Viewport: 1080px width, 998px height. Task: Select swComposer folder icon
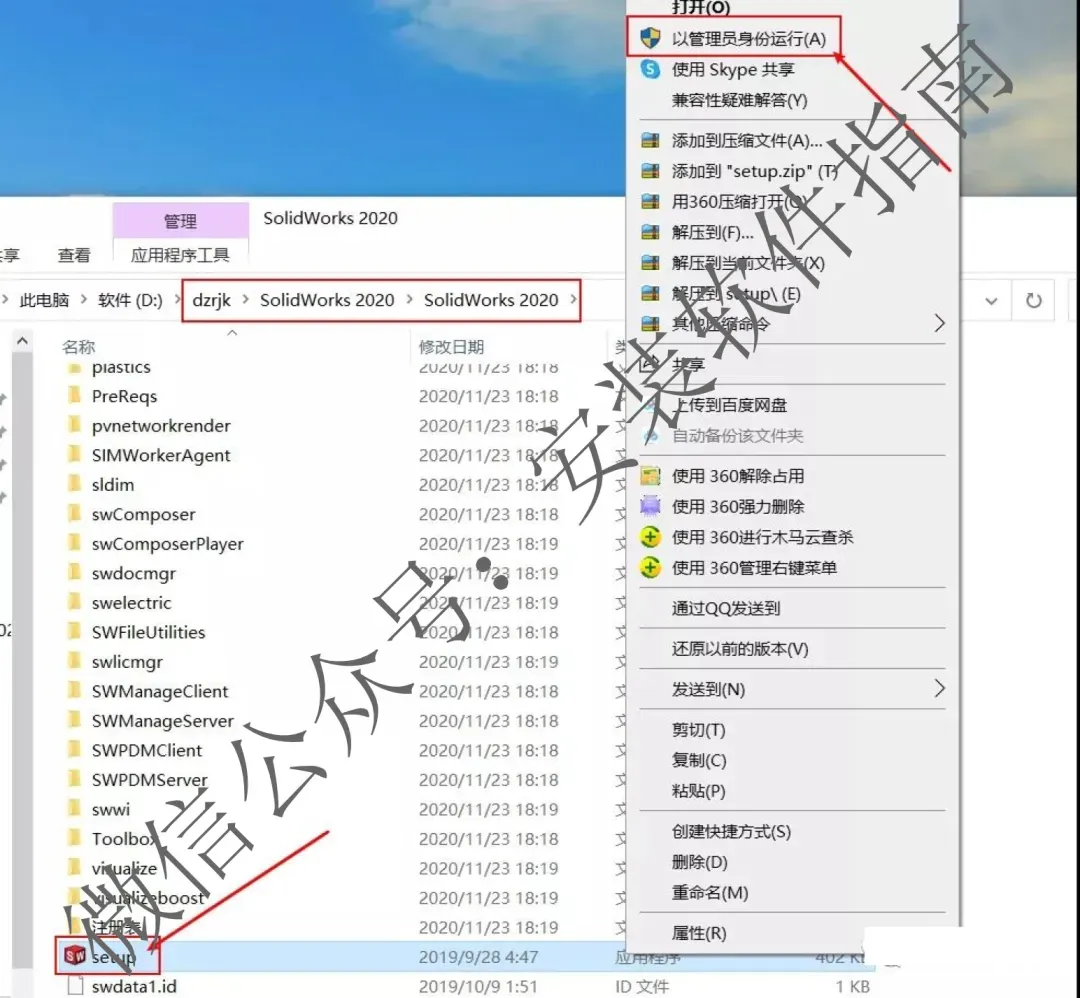click(x=73, y=514)
